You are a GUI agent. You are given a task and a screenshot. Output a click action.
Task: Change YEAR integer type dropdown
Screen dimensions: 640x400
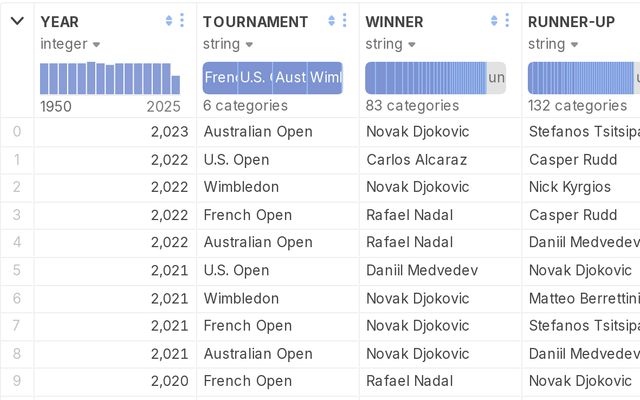coord(70,44)
